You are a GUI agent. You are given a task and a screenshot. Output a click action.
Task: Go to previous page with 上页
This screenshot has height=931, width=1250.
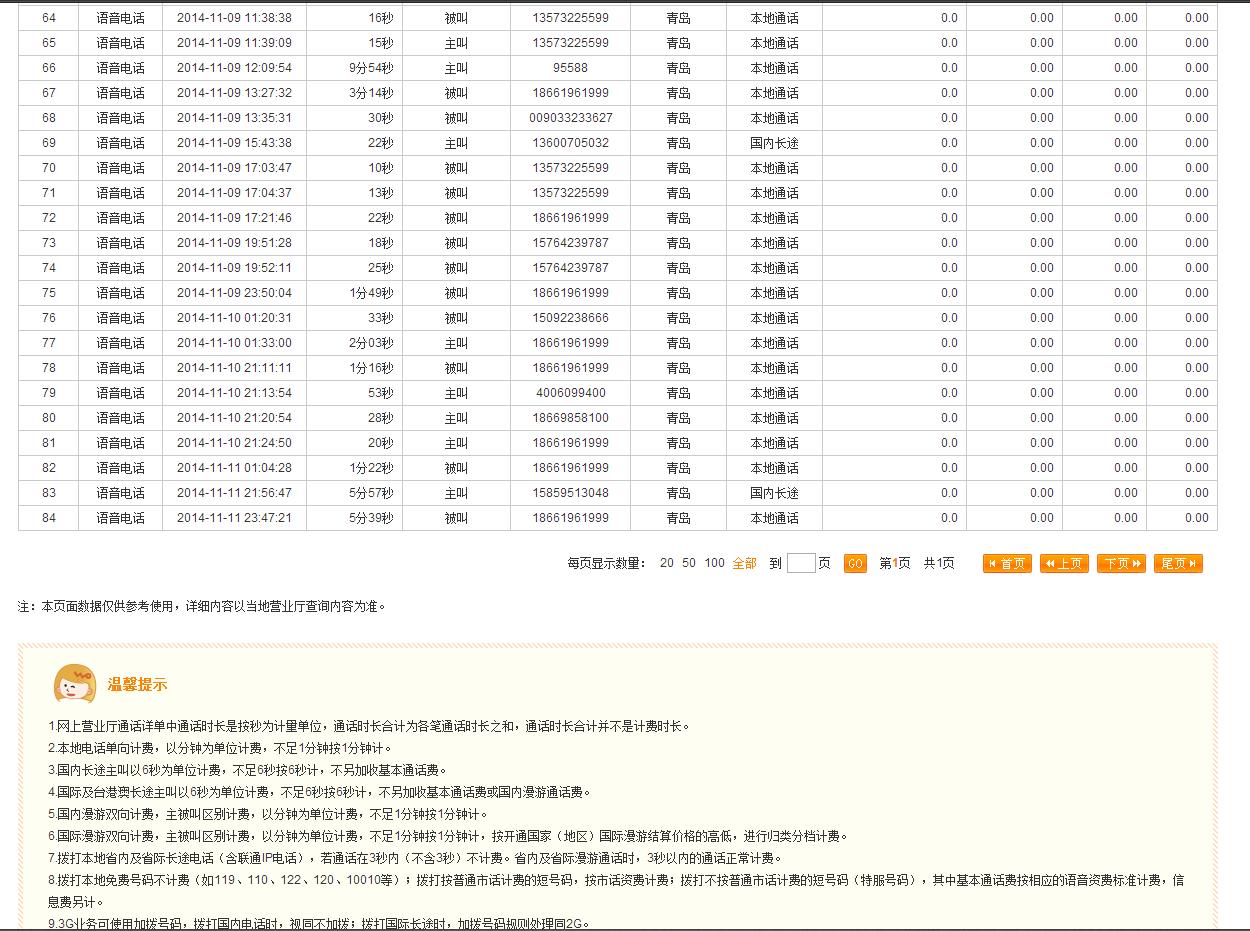1064,563
